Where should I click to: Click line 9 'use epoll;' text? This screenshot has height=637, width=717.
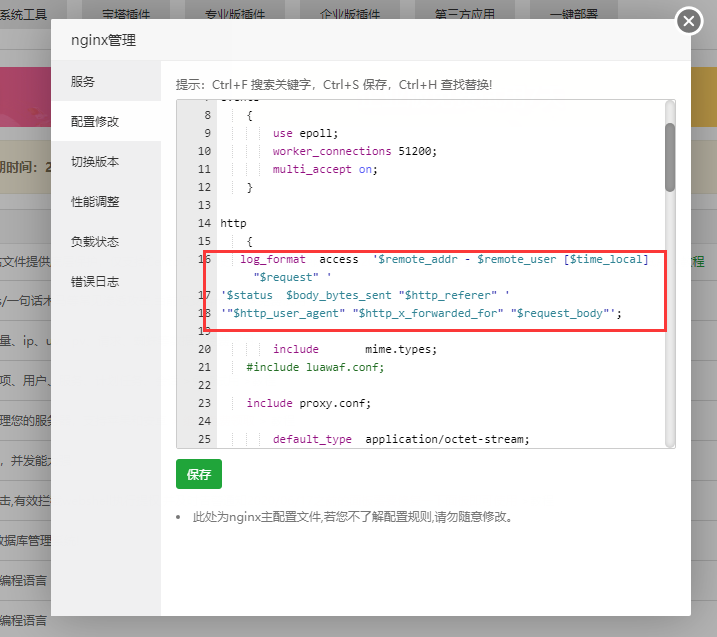point(305,134)
